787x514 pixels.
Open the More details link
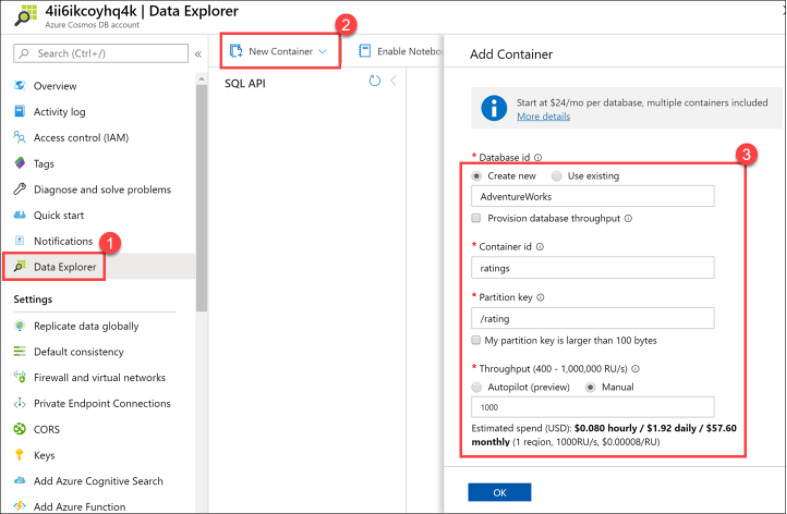[x=543, y=116]
